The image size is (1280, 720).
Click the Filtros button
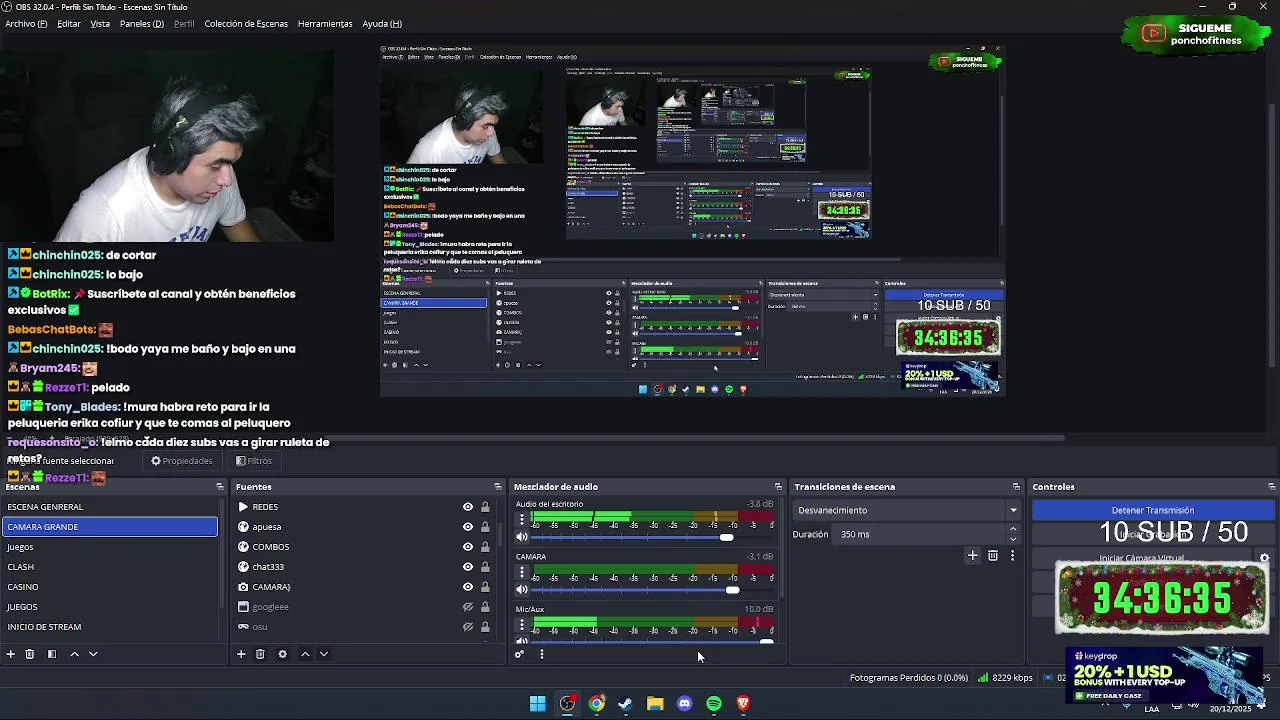click(253, 461)
